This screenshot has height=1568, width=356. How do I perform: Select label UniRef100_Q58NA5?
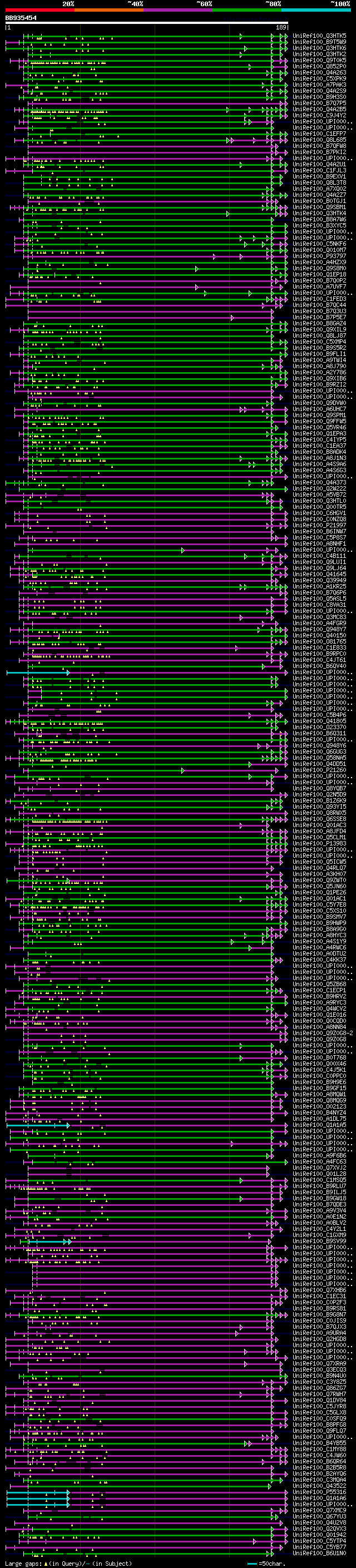(x=319, y=758)
